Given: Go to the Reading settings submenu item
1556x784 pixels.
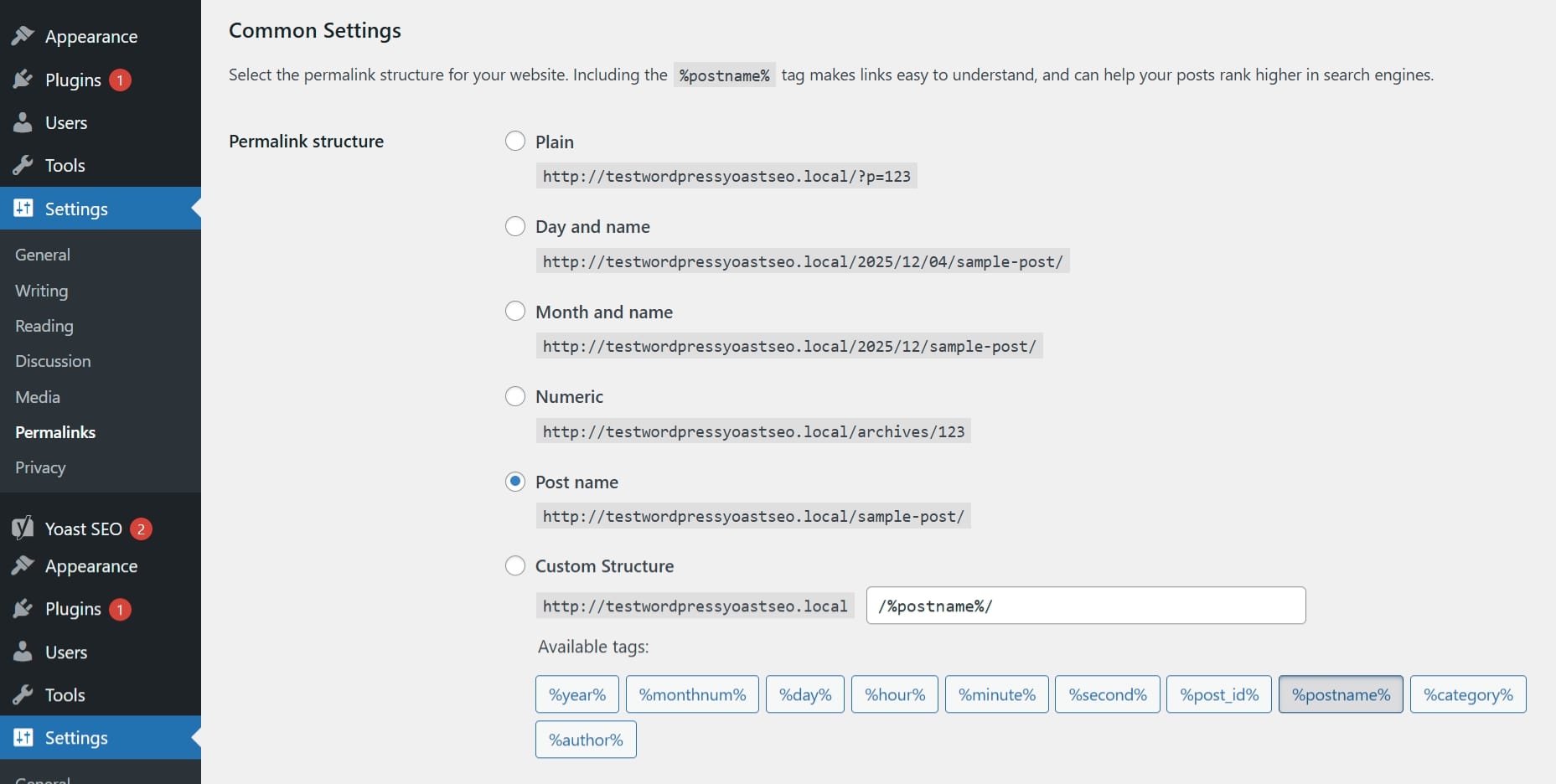Looking at the screenshot, I should [x=44, y=326].
